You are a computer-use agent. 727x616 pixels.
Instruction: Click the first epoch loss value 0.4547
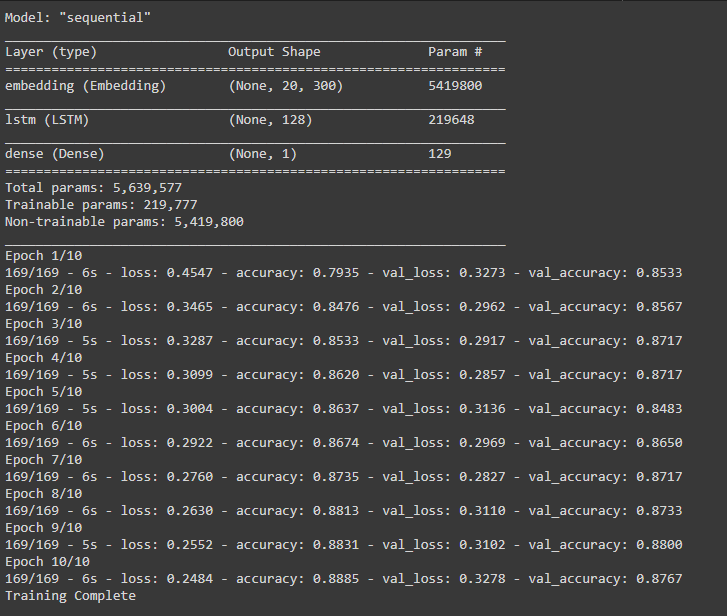click(x=190, y=273)
